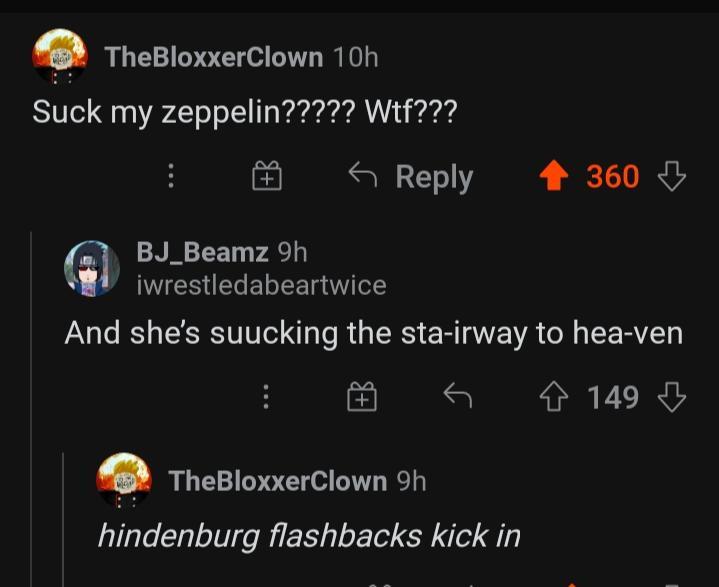
Task: Upvote TheBloxxerClown's zeppelin comment
Action: (553, 177)
